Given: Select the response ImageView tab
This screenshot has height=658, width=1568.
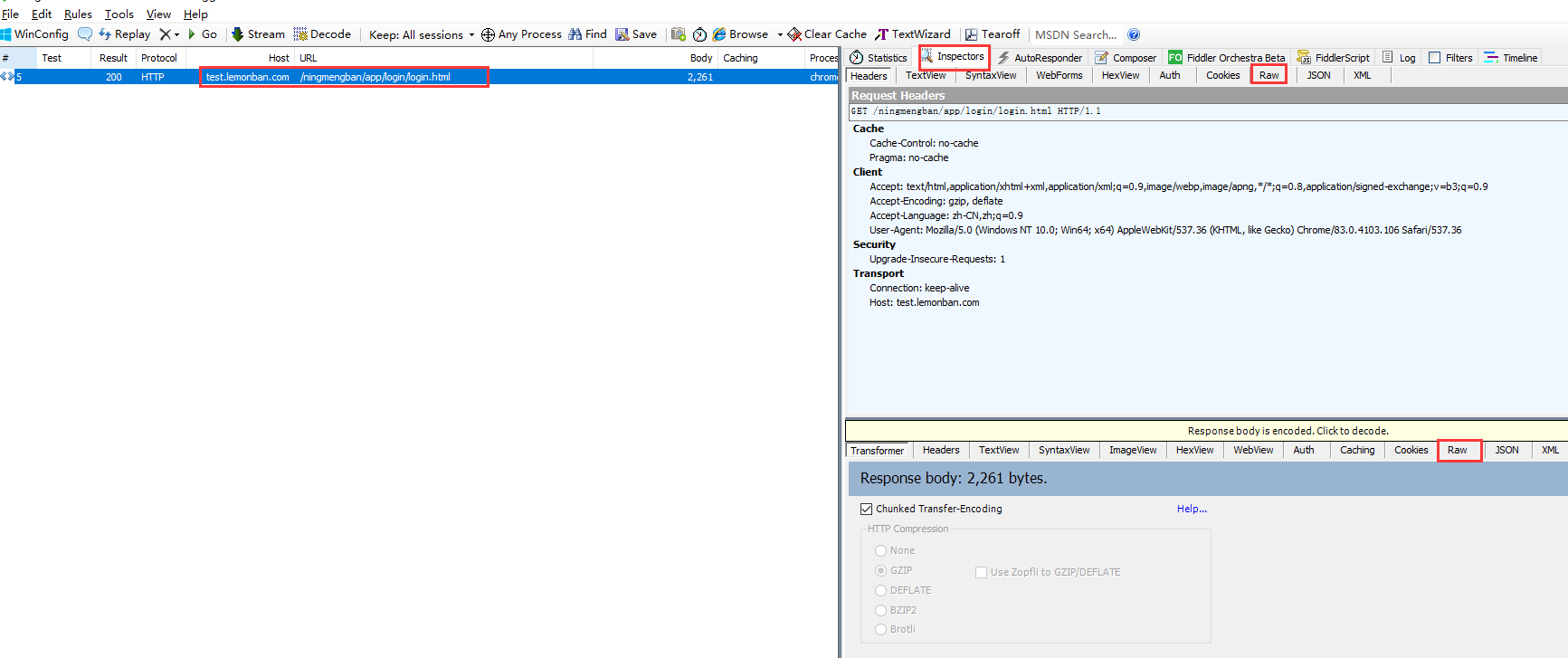Looking at the screenshot, I should [x=1133, y=450].
